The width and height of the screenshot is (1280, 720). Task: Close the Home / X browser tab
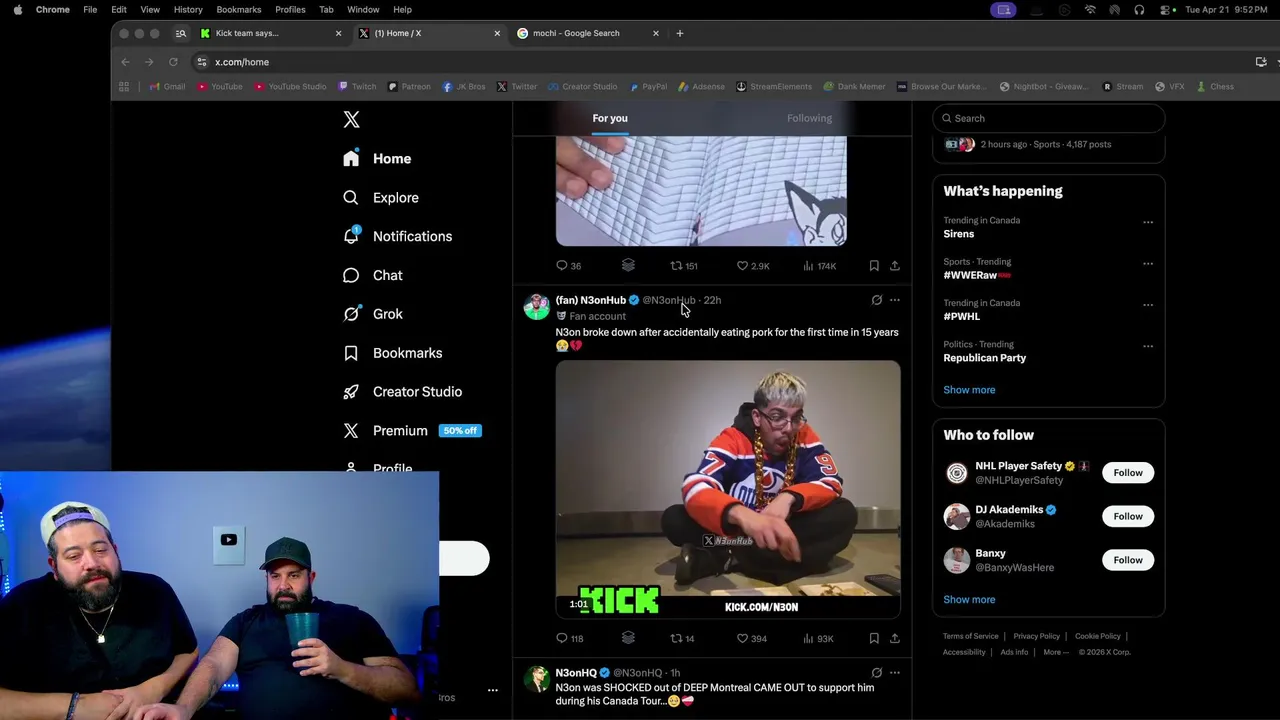click(x=497, y=33)
